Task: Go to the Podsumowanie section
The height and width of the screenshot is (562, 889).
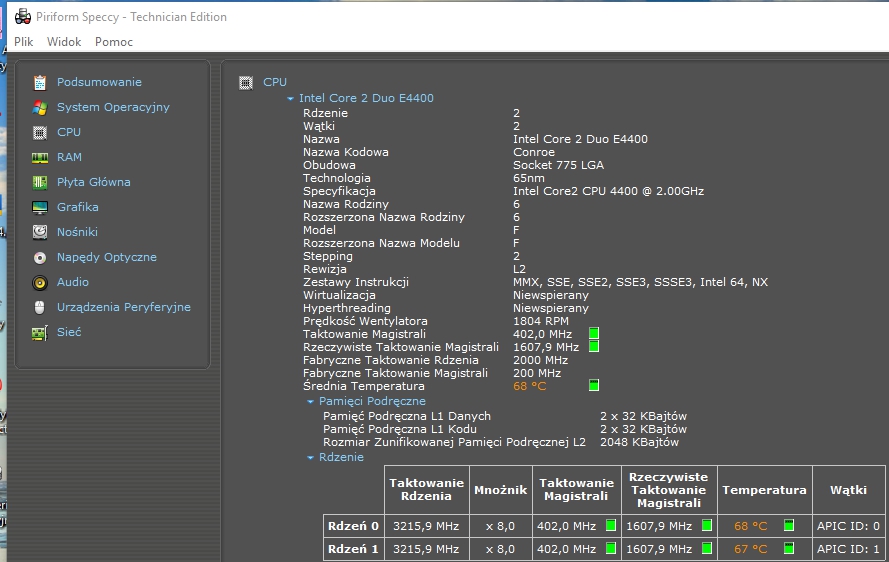Action: (x=99, y=82)
